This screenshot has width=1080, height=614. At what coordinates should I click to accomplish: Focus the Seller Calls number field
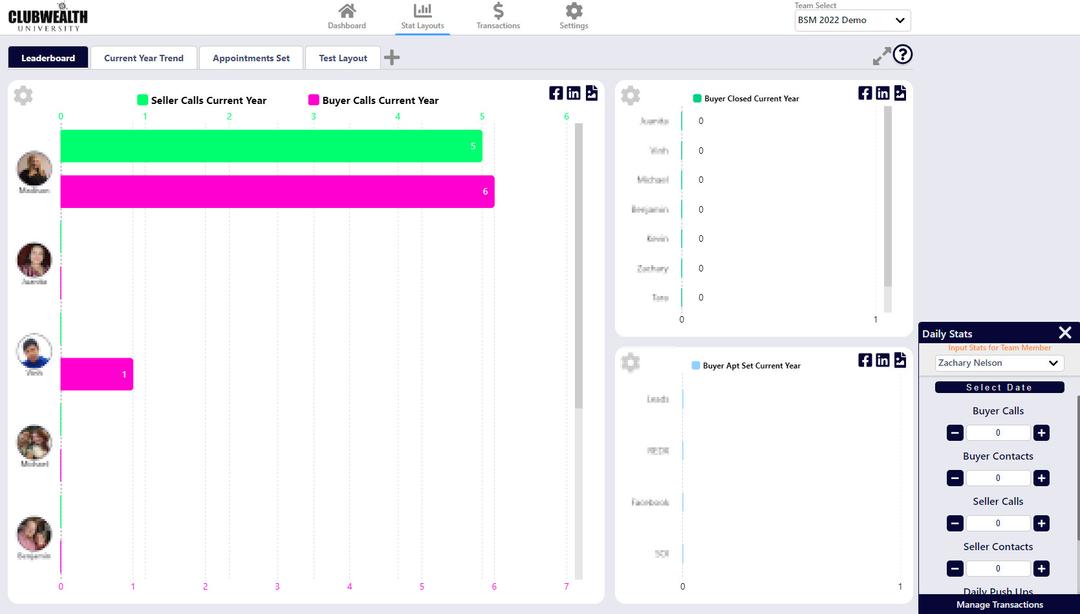(x=998, y=524)
